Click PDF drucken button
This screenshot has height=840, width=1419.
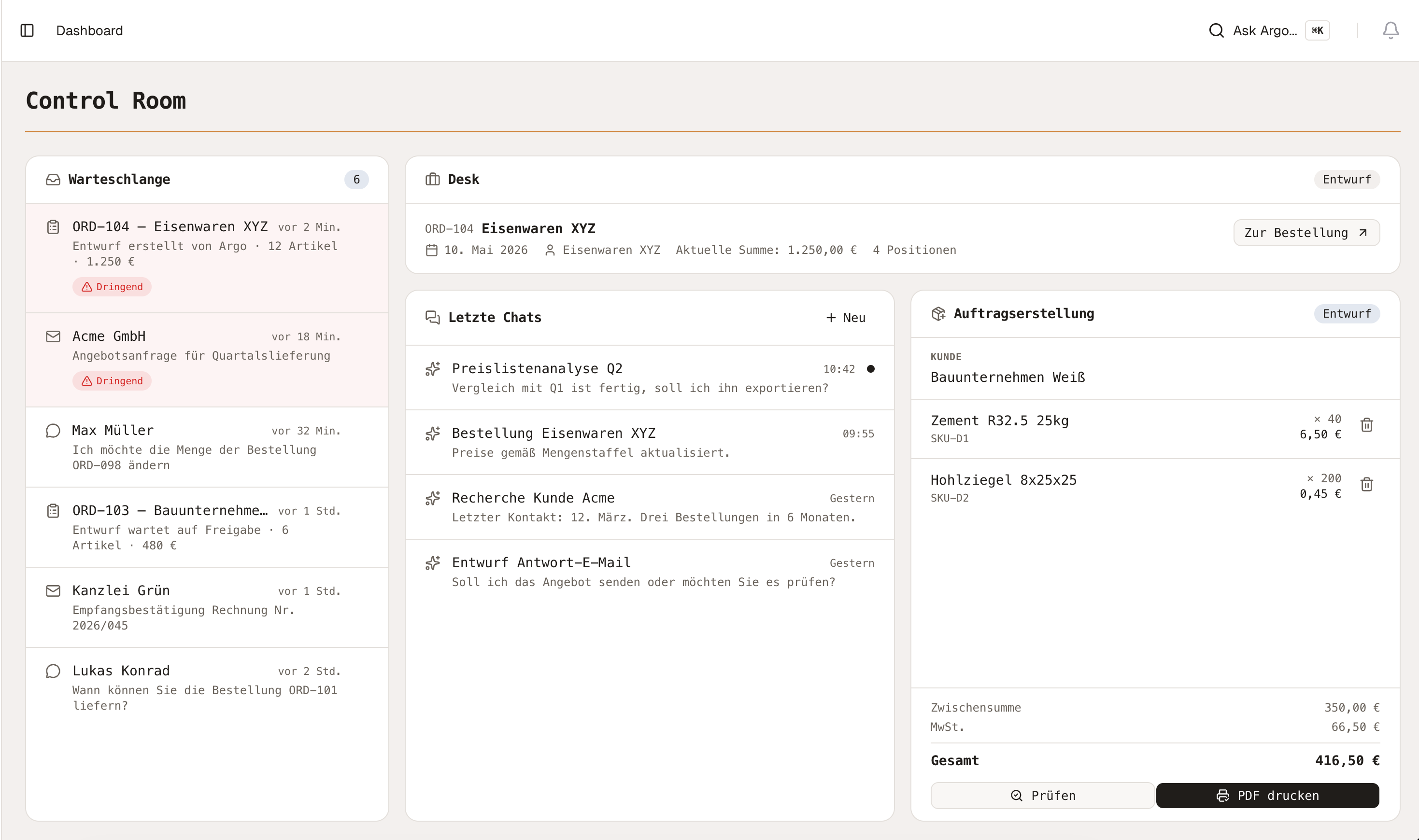point(1267,795)
